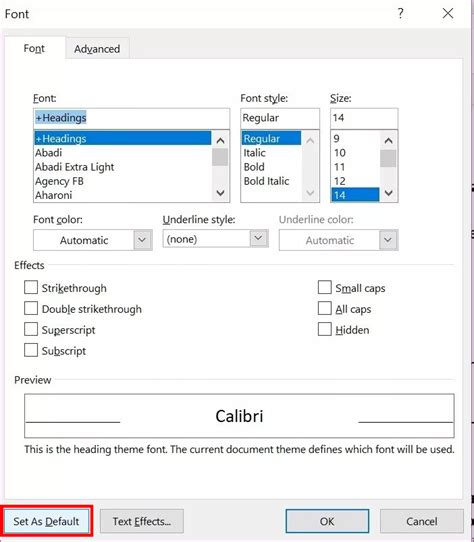The image size is (474, 542).
Task: Select size 12 in the list
Action: pyautogui.click(x=355, y=181)
